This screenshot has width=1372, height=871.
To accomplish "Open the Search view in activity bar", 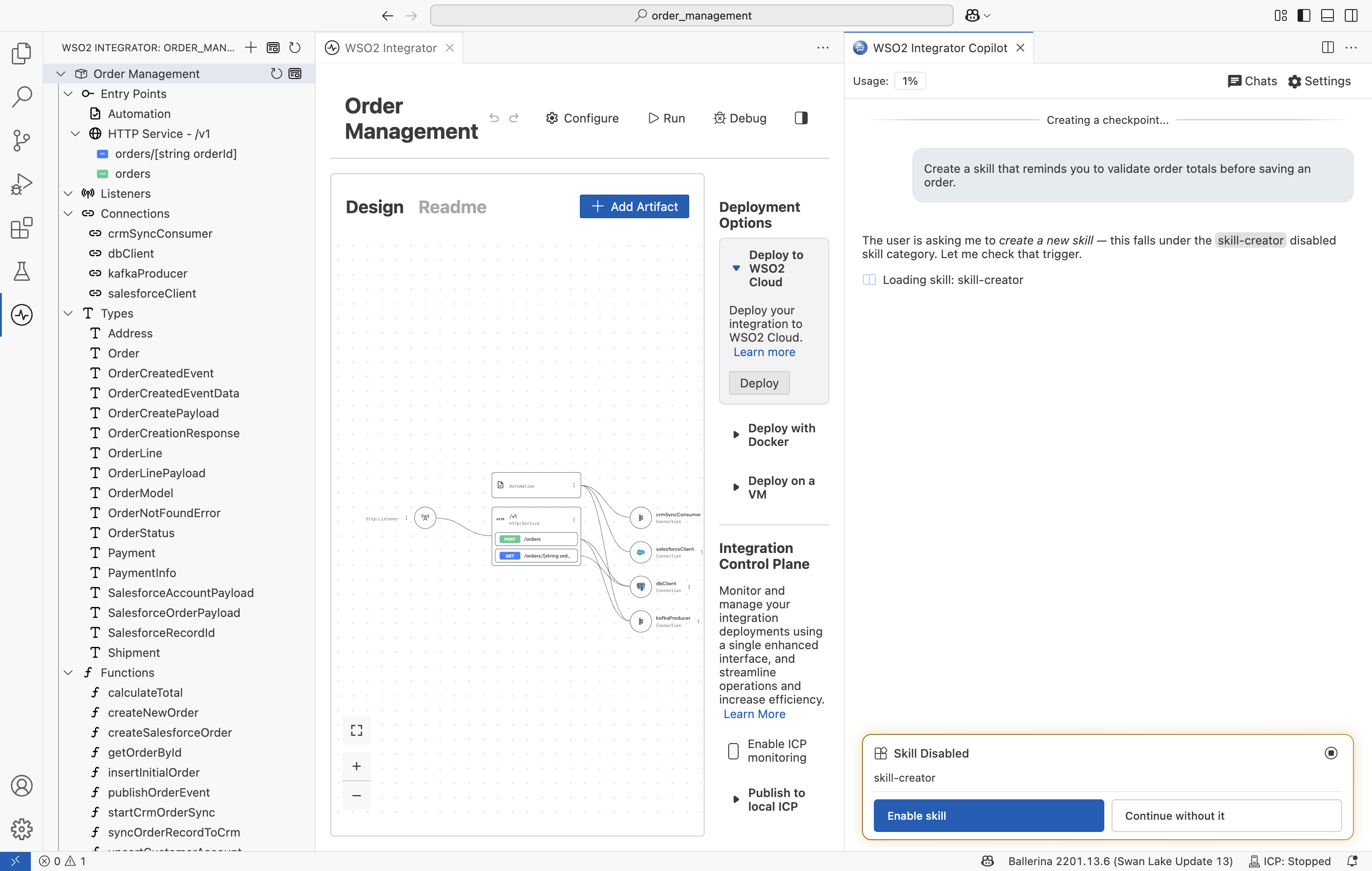I will [x=22, y=97].
